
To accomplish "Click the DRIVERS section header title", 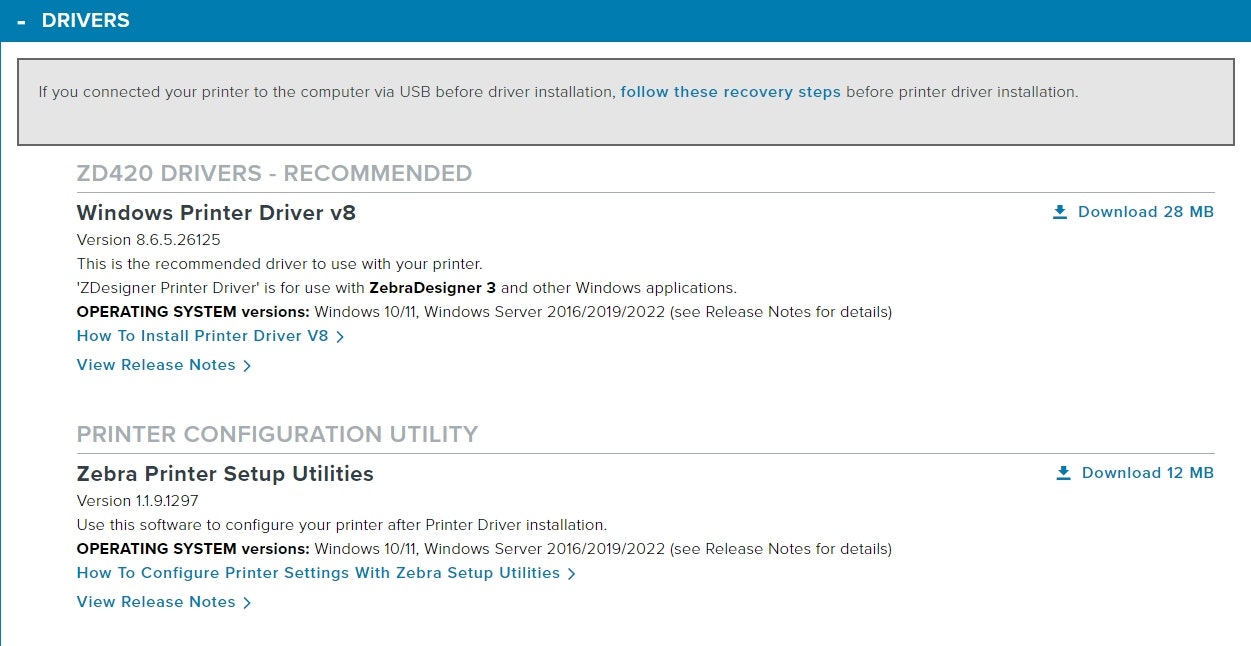I will tap(85, 20).
